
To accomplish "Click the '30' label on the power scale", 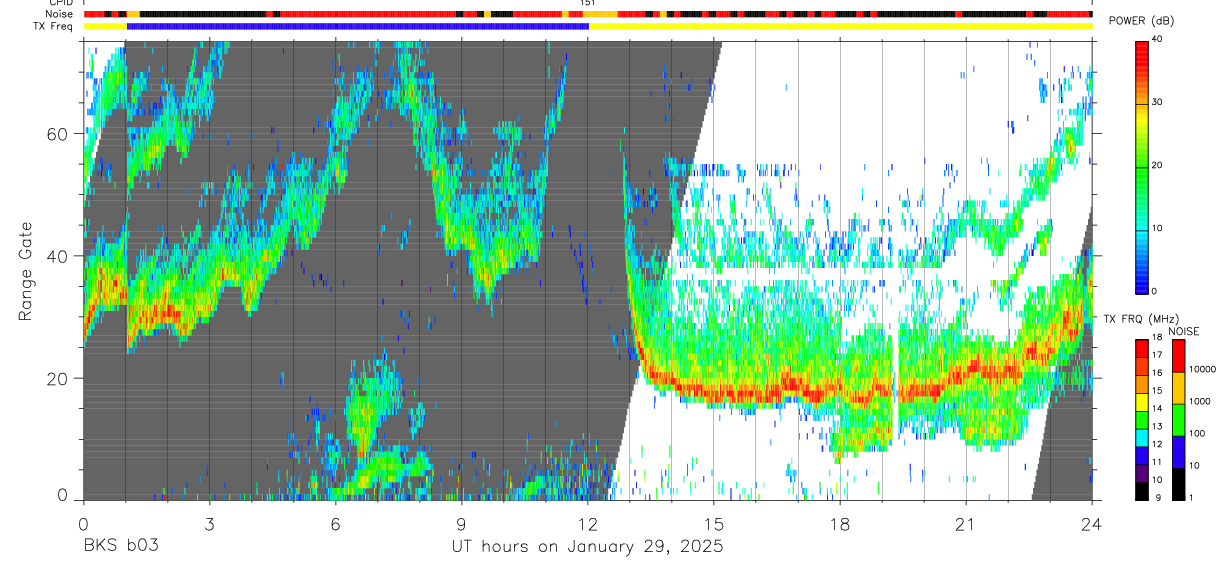I will pyautogui.click(x=1157, y=102).
